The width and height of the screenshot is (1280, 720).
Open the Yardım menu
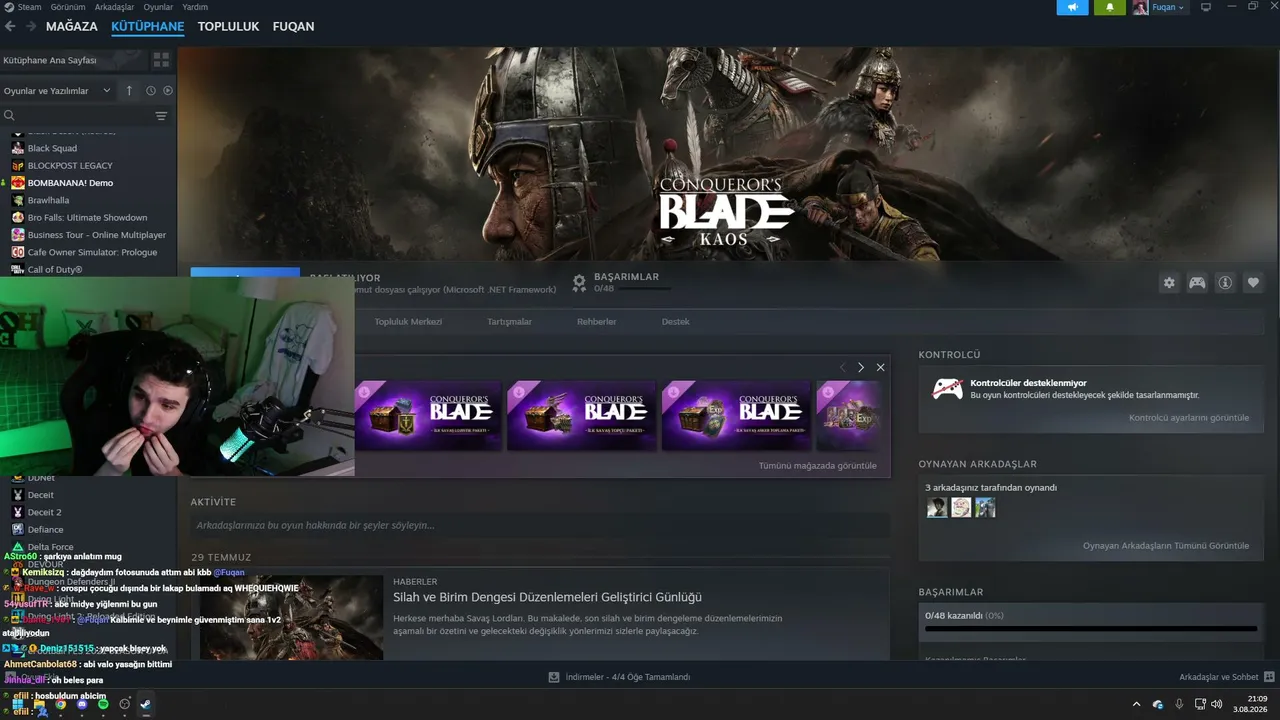[195, 7]
